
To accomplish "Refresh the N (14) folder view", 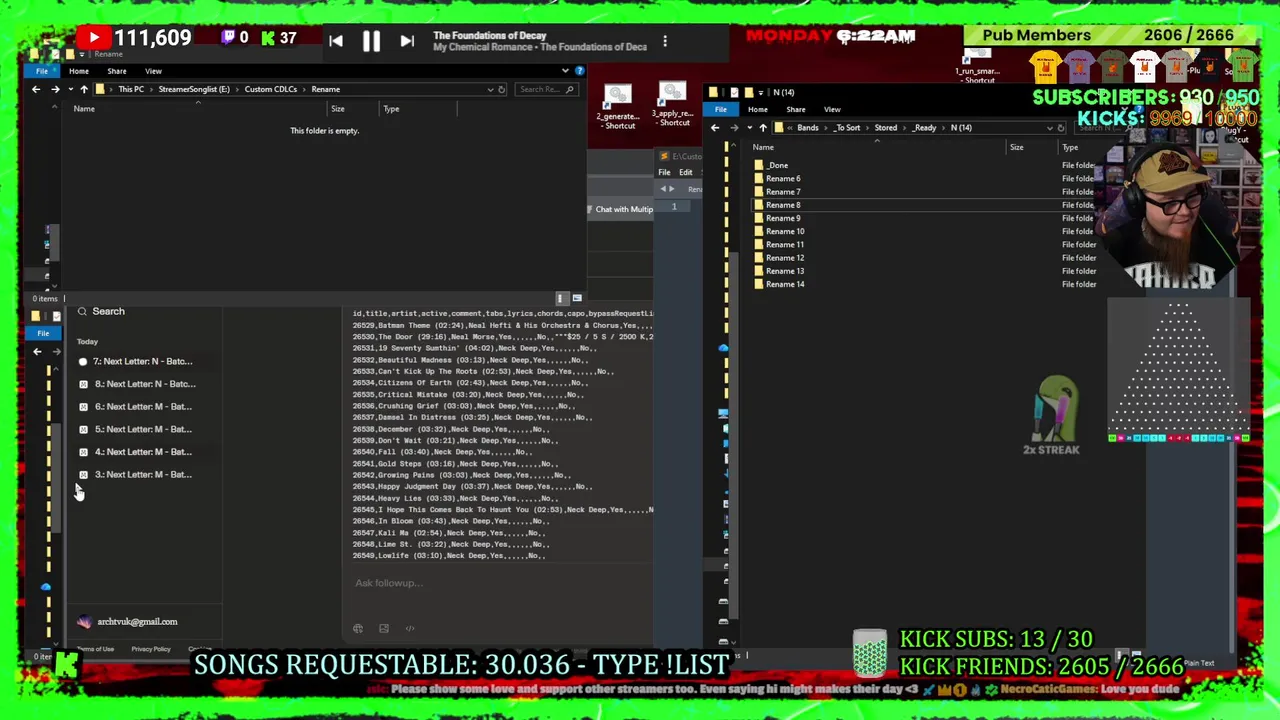I will tap(1061, 128).
